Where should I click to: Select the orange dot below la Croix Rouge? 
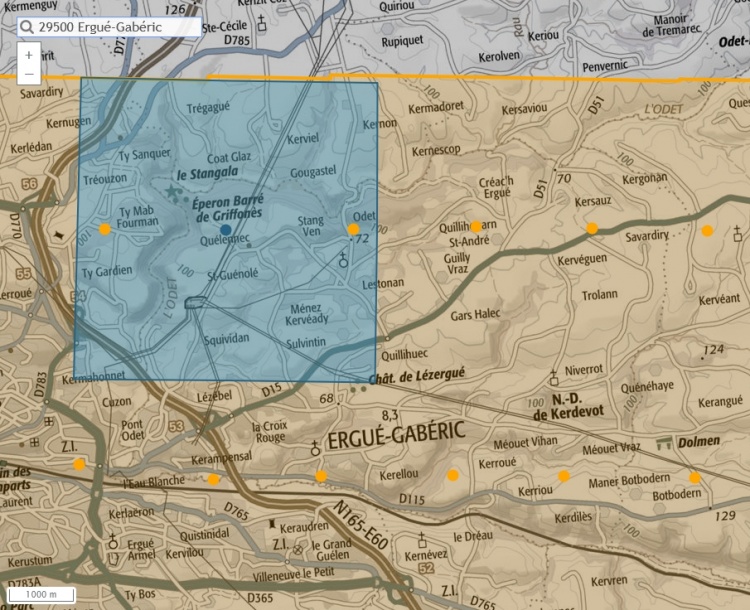(x=321, y=476)
